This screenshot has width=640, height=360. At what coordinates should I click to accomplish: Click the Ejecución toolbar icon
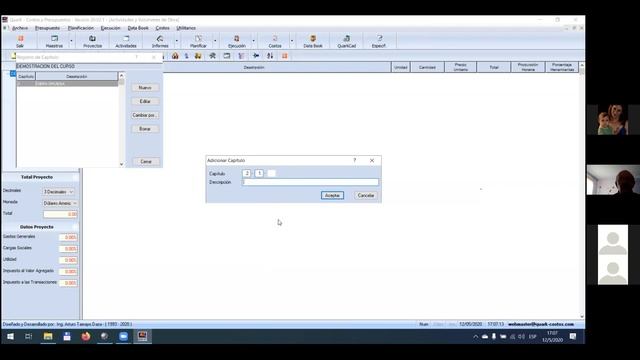tap(237, 41)
